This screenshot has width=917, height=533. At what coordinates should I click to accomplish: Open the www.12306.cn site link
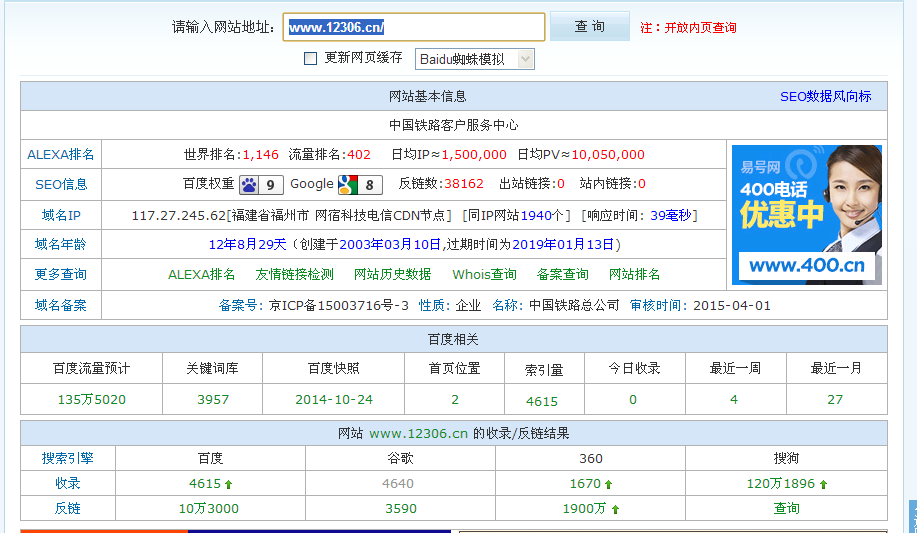418,434
